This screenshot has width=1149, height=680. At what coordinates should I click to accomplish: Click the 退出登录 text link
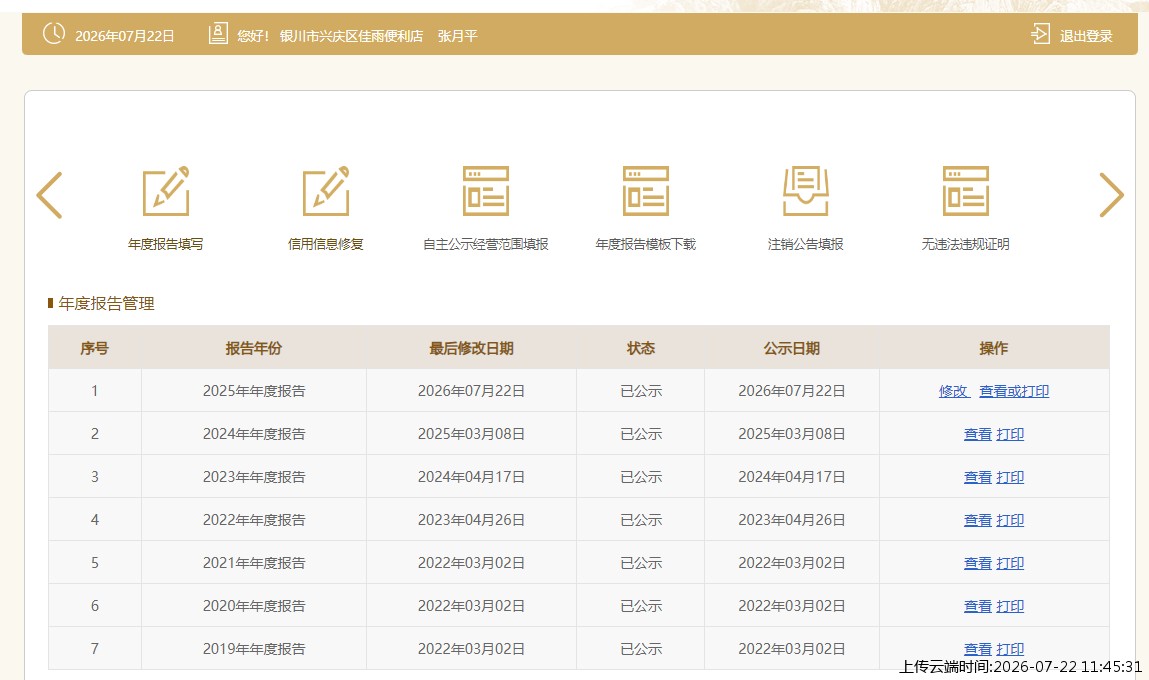[x=1086, y=36]
